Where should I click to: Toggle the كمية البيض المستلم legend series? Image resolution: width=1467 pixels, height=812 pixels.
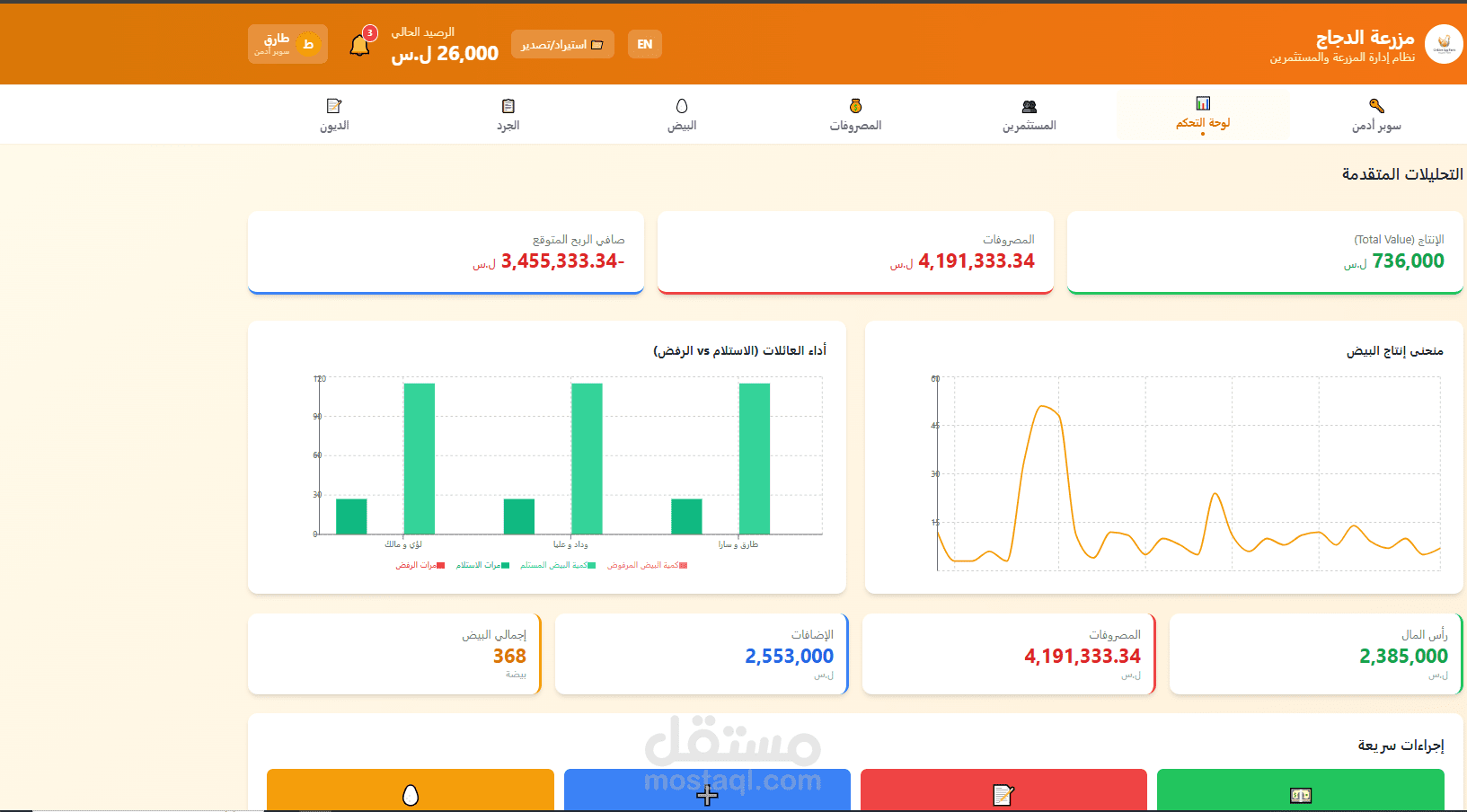[558, 565]
